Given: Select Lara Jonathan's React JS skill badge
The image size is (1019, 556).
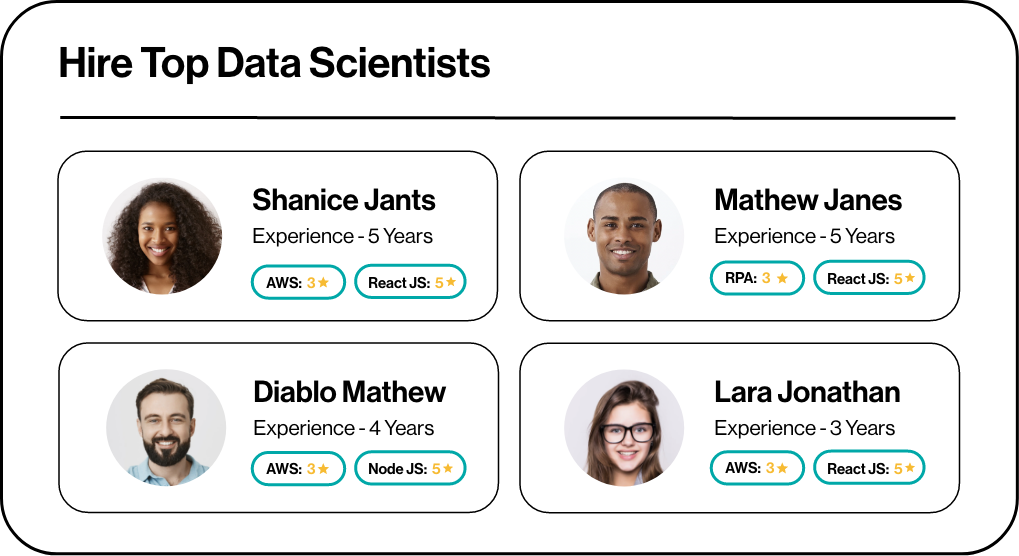Looking at the screenshot, I should [869, 467].
